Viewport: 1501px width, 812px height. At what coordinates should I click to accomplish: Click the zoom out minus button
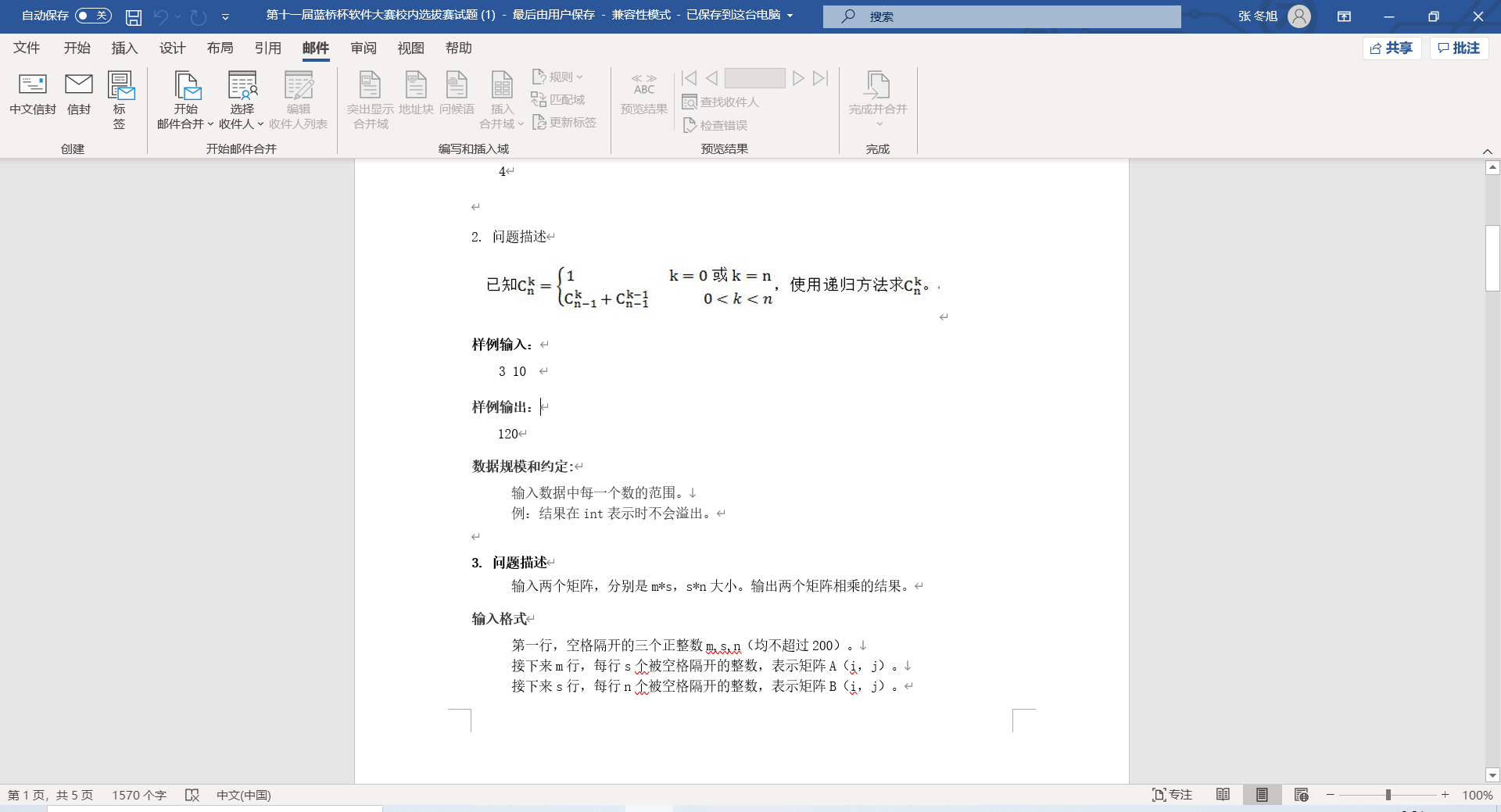tap(1330, 795)
